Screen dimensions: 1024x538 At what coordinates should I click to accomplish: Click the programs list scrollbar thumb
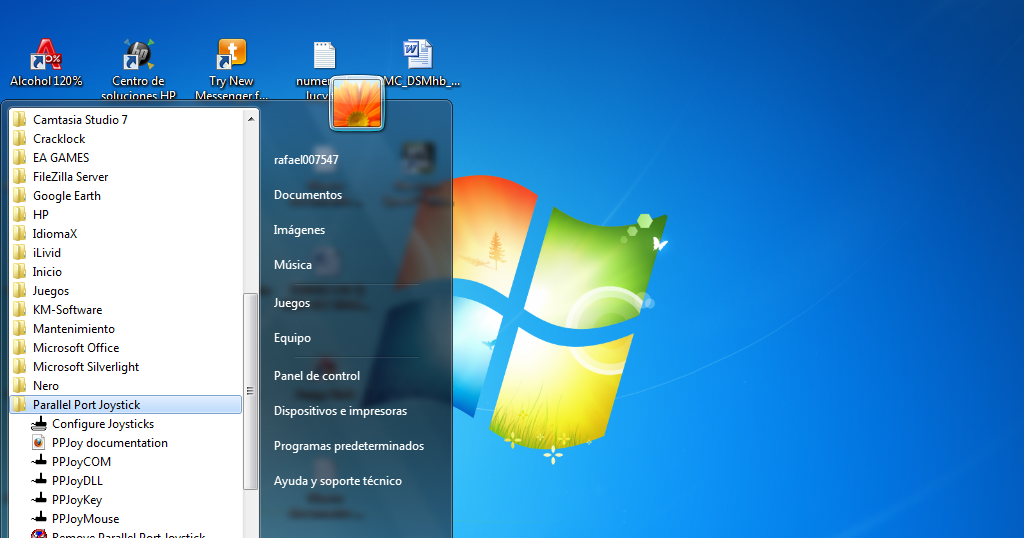(250, 390)
